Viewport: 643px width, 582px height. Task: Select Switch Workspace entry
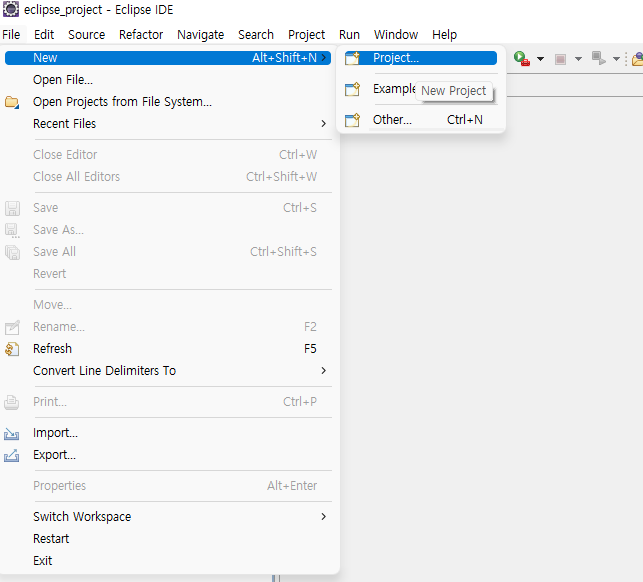(168, 517)
